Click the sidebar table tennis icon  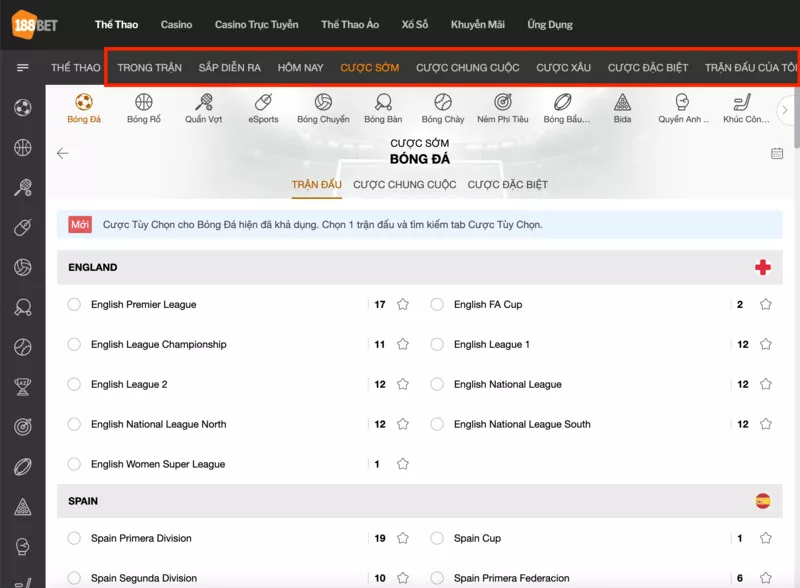(22, 307)
